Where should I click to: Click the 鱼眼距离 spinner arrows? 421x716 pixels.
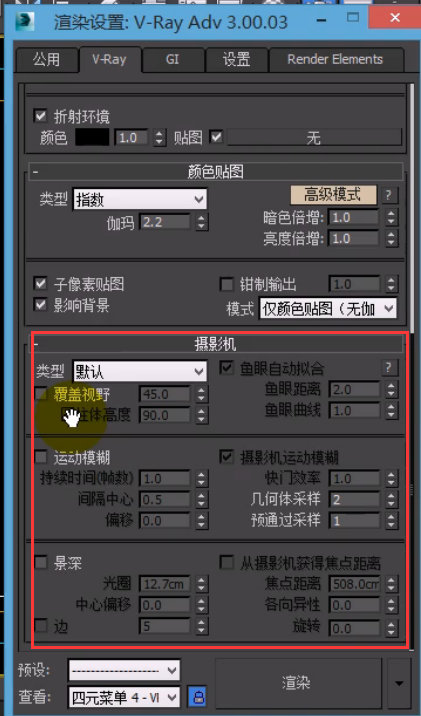point(390,390)
